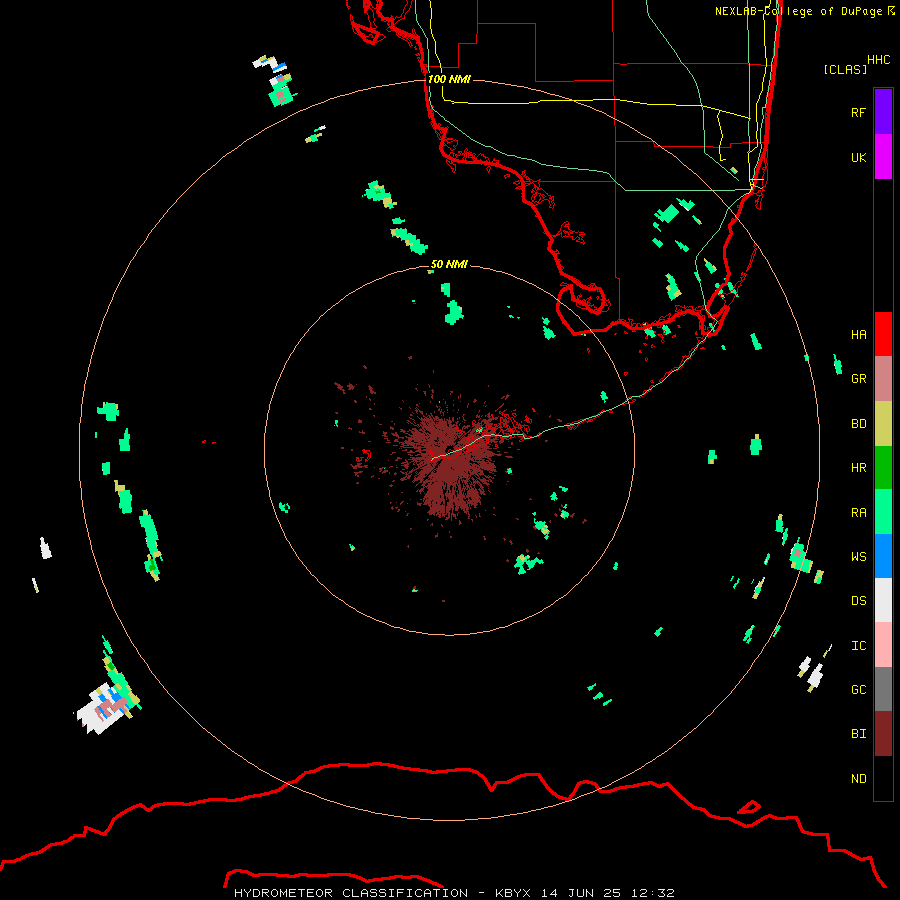Pick the HR heavy rain green swatch
The width and height of the screenshot is (900, 900).
click(x=883, y=468)
